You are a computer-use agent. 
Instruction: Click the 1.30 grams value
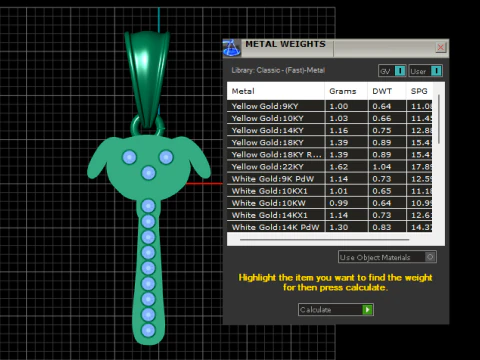pos(339,227)
